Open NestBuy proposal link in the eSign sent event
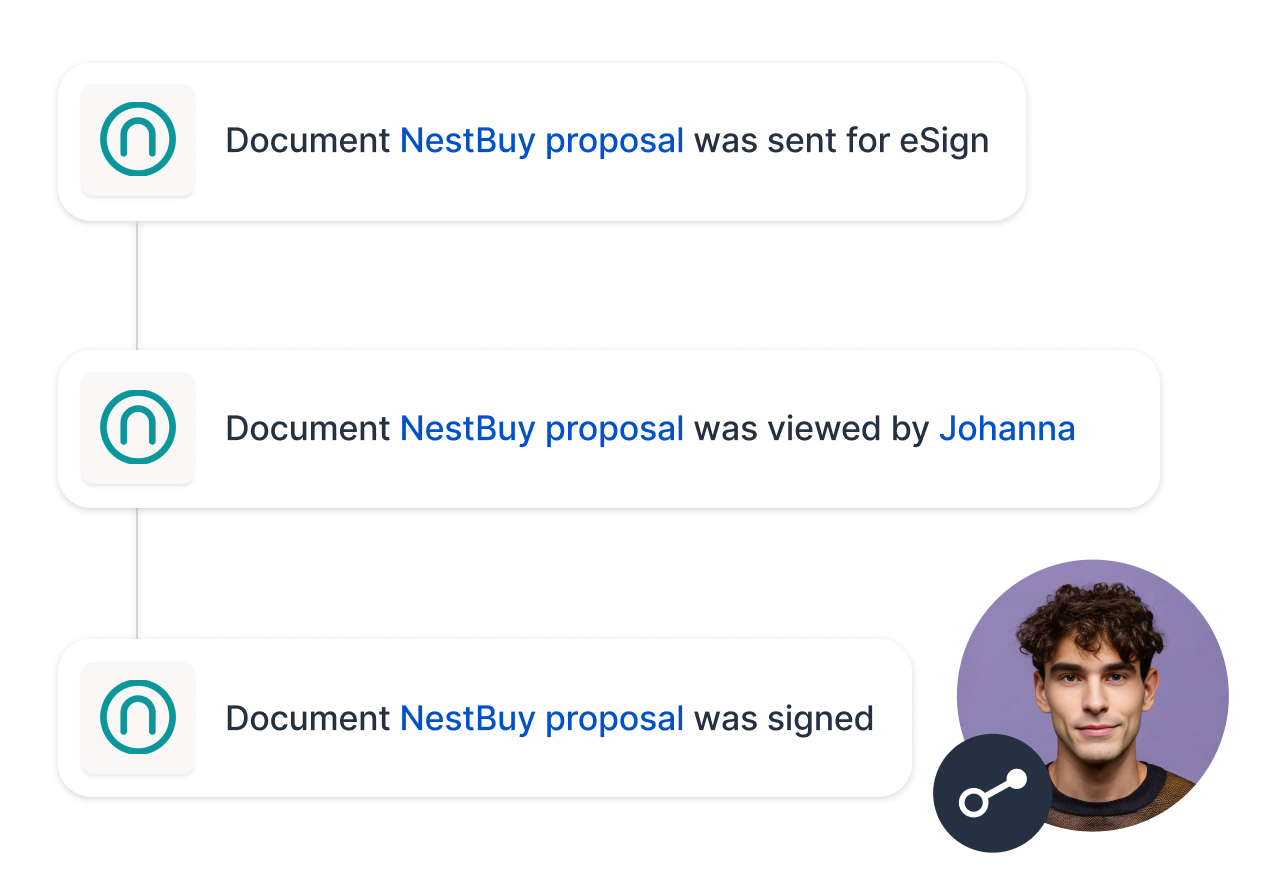1288x890 pixels. coord(541,141)
